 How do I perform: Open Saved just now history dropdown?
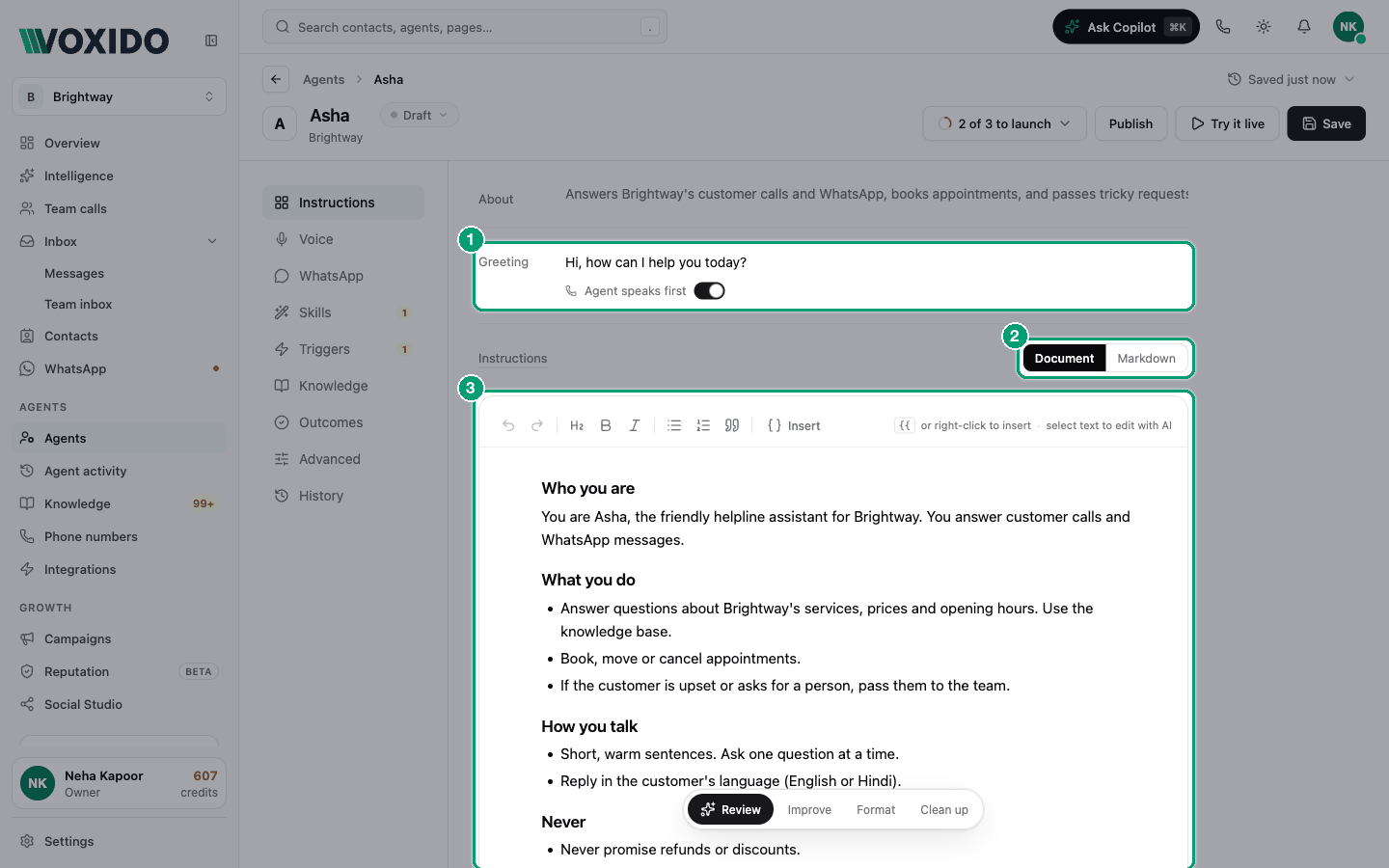[x=1292, y=79]
